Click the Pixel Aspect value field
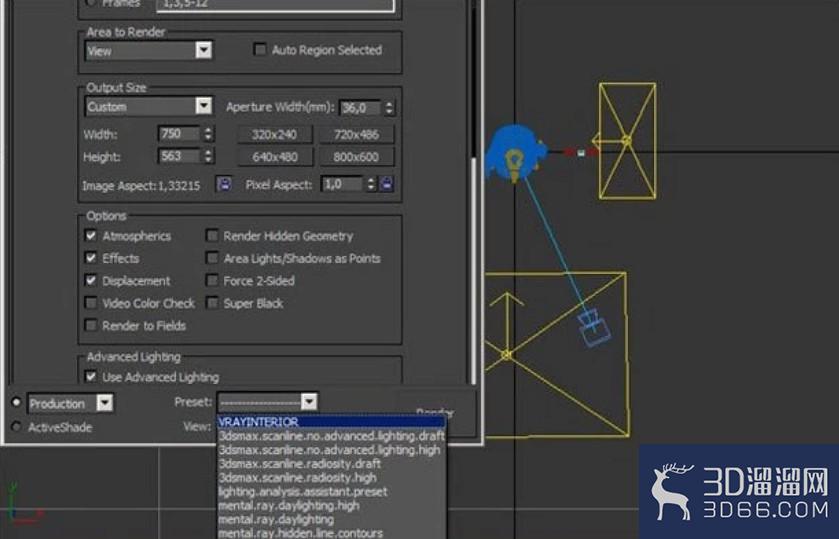Screen dimensions: 839x539 [x=342, y=184]
